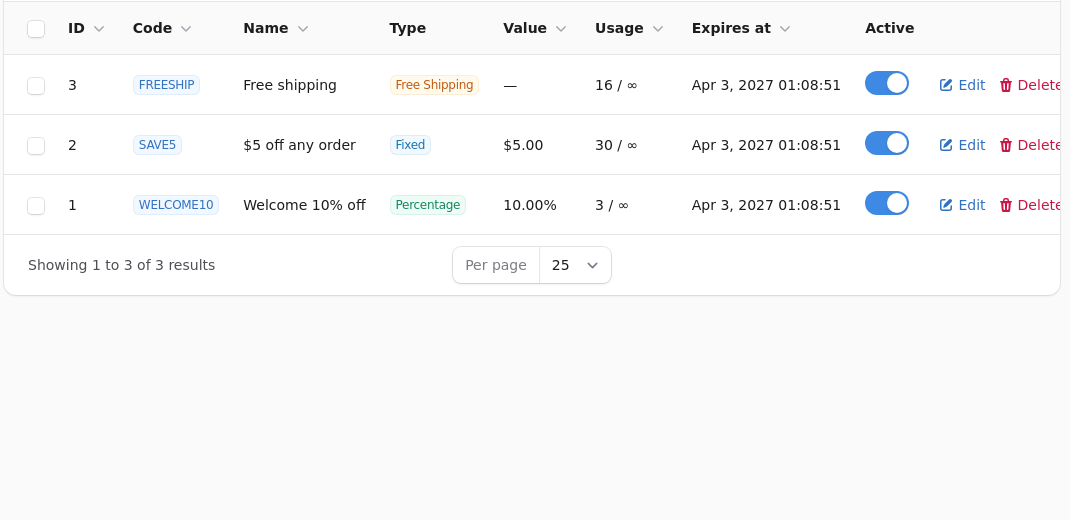Sort the table by Code column
The image size is (1070, 520).
[162, 29]
